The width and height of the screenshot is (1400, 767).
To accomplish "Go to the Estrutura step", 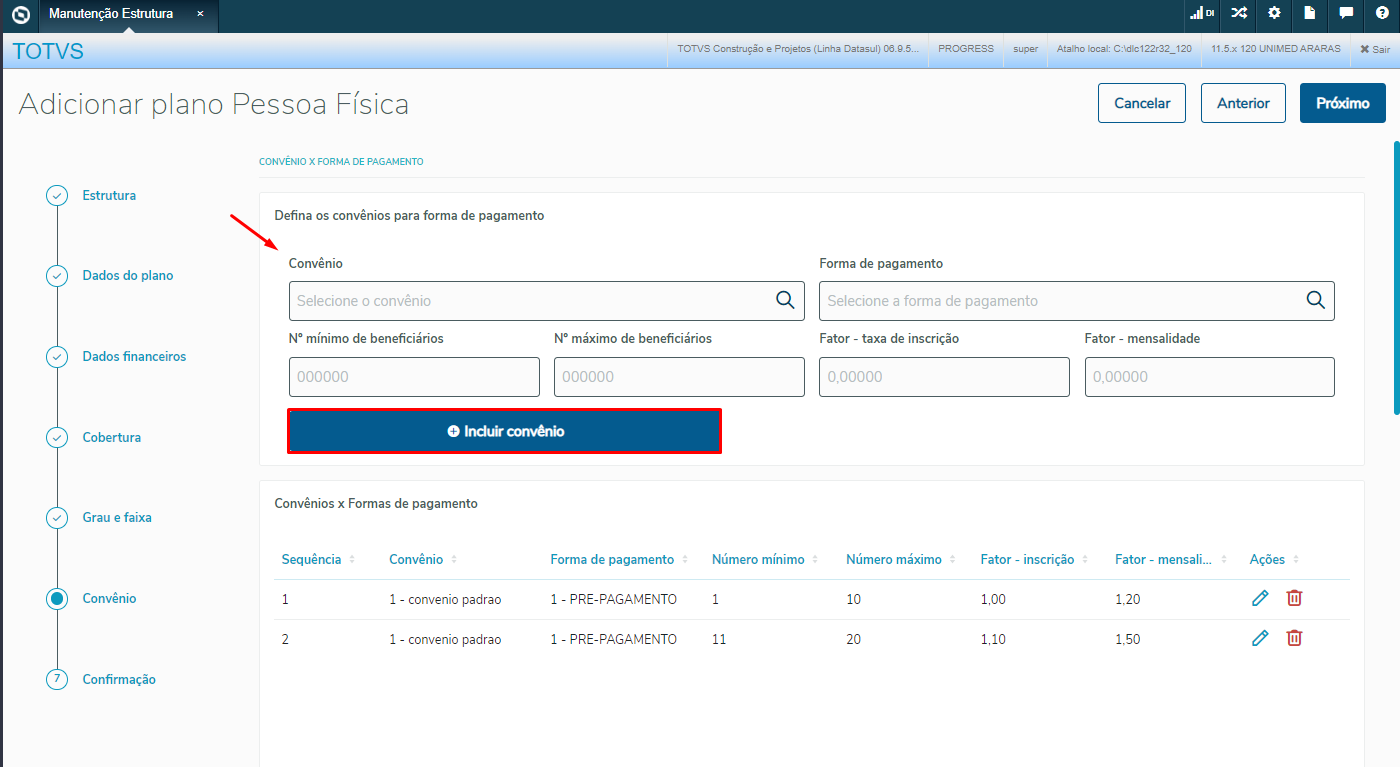I will tap(109, 195).
